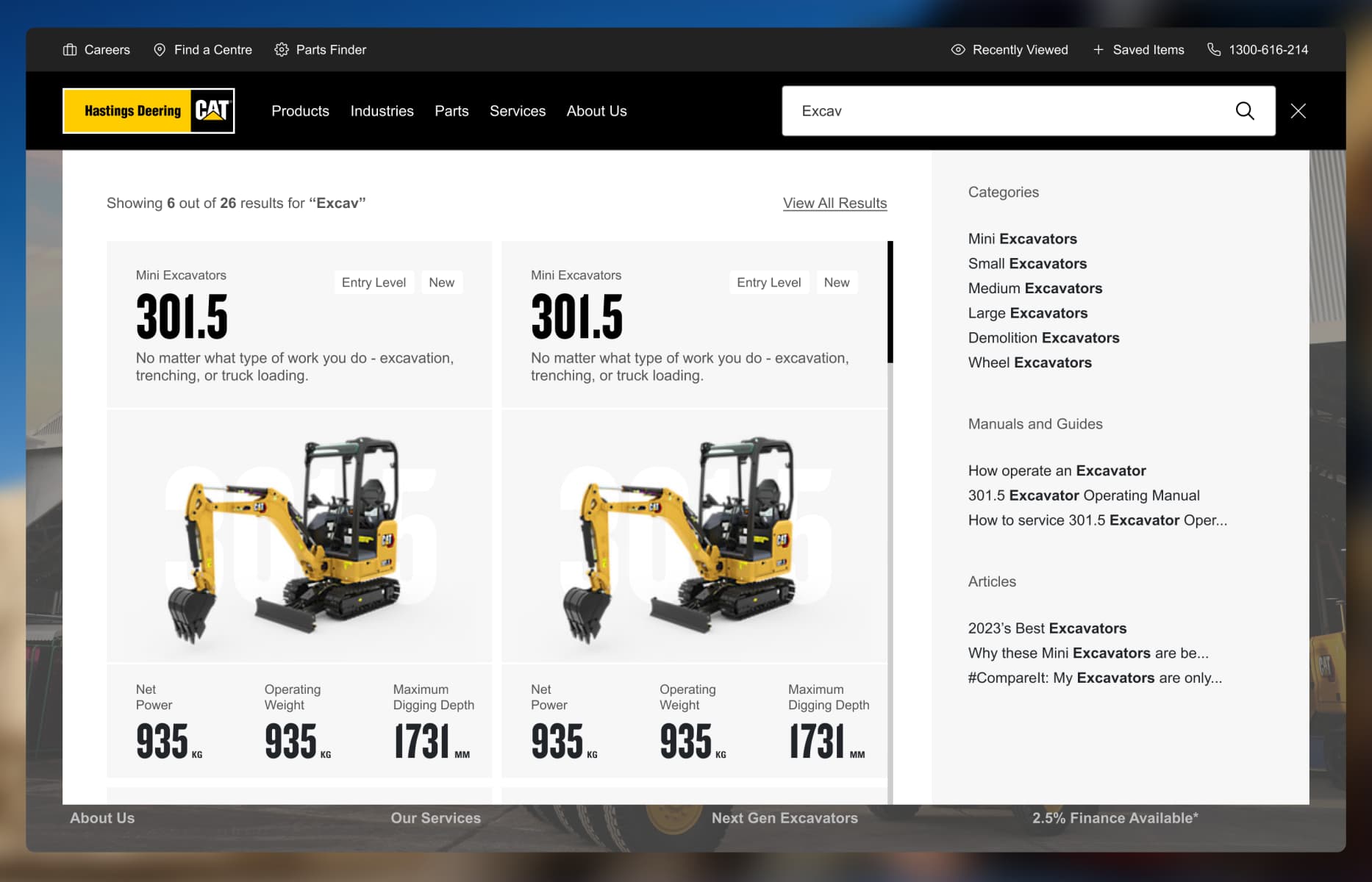Select the About Us menu item
Screen dimensions: 1372x882
[x=596, y=111]
